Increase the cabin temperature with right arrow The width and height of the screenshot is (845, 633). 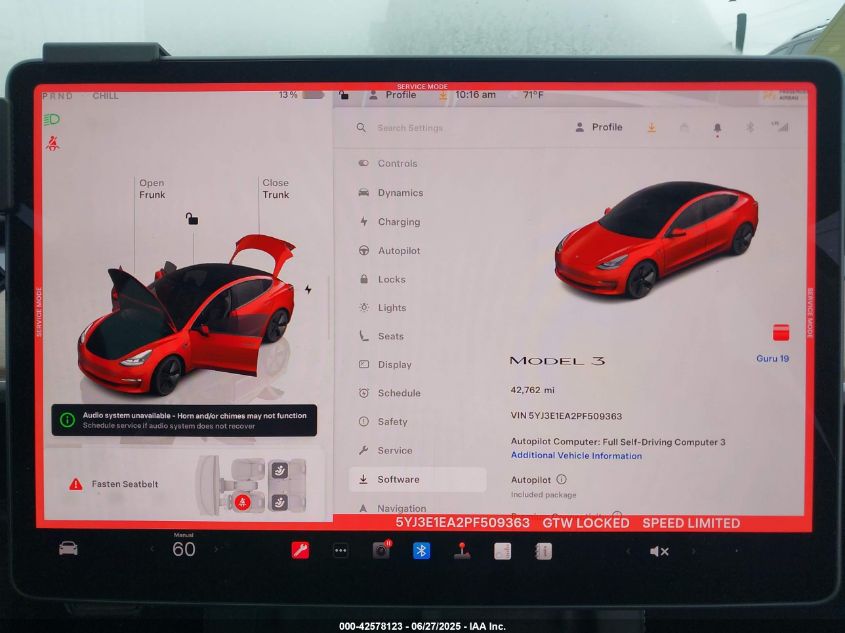[215, 549]
